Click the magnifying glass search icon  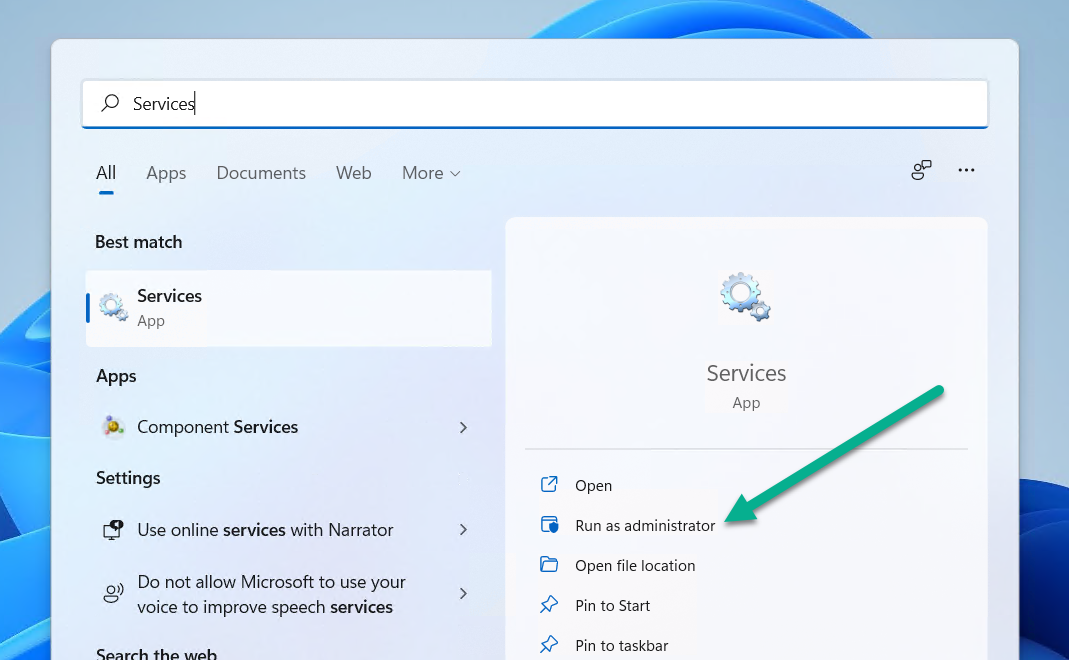111,103
